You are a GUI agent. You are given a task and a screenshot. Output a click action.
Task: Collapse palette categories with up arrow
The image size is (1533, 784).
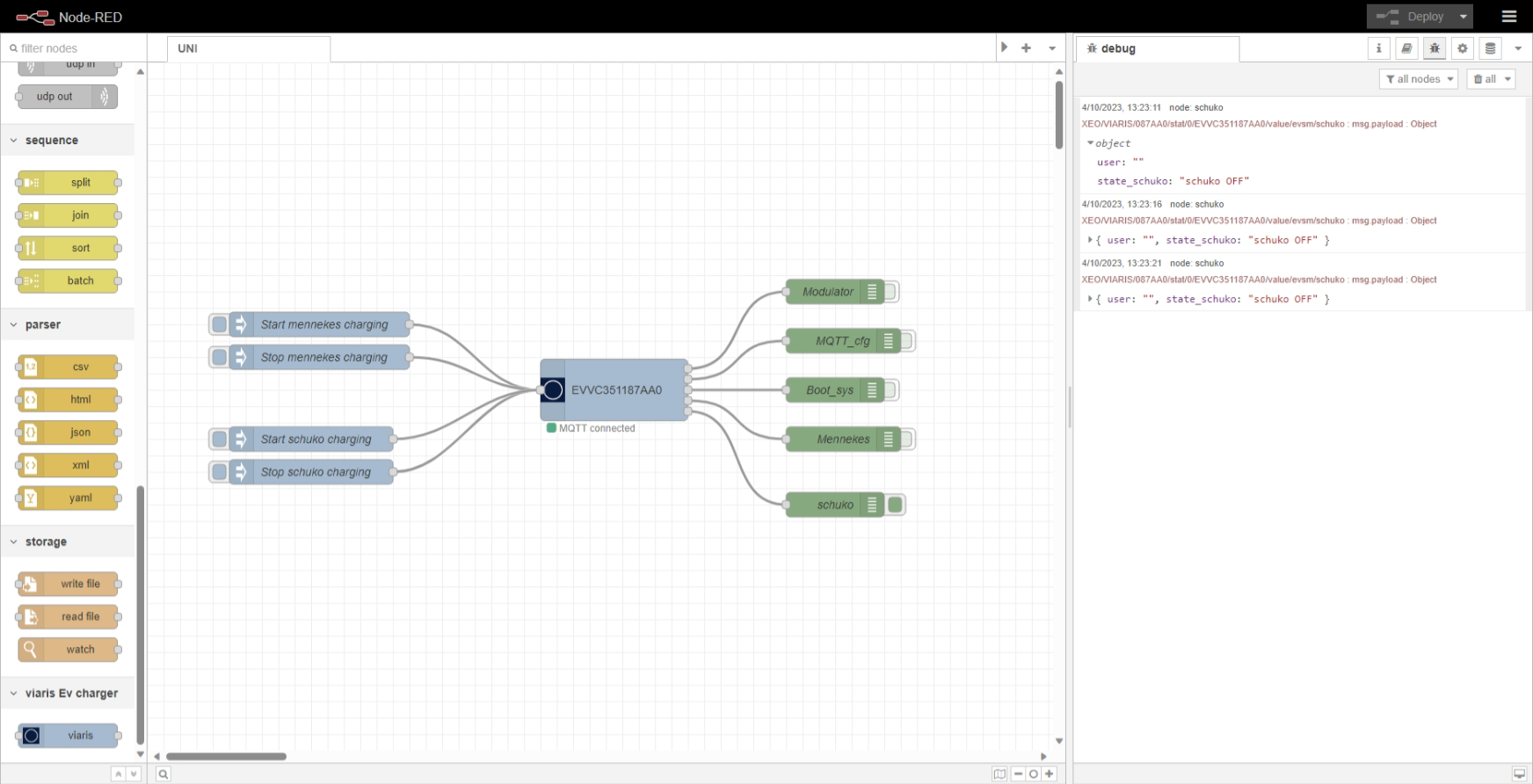pyautogui.click(x=118, y=774)
